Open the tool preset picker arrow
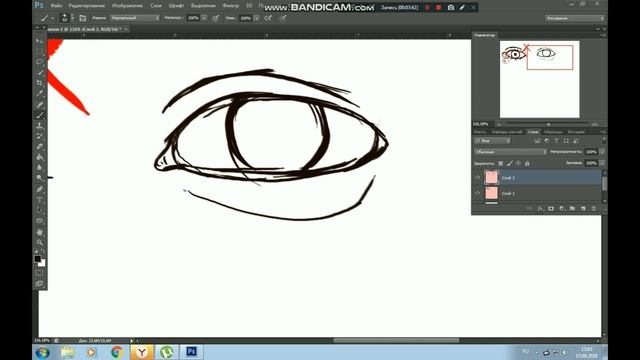 52,18
